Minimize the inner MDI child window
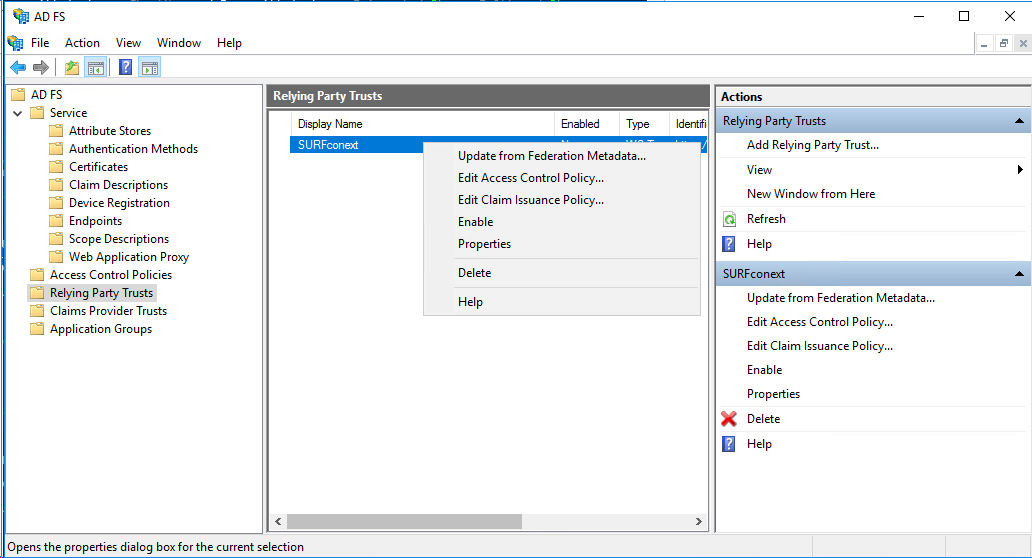 [984, 43]
